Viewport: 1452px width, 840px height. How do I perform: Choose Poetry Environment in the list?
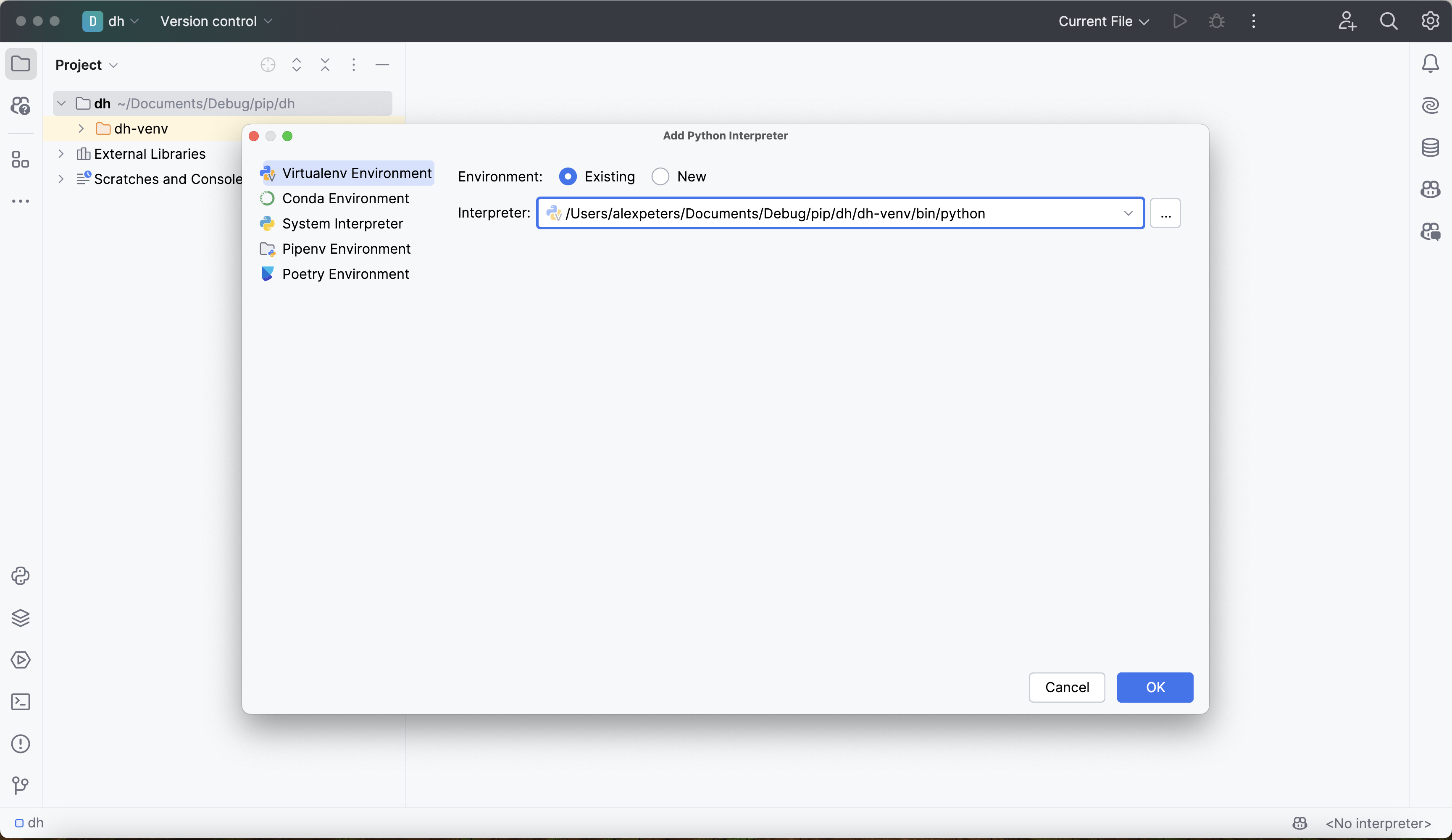(345, 274)
